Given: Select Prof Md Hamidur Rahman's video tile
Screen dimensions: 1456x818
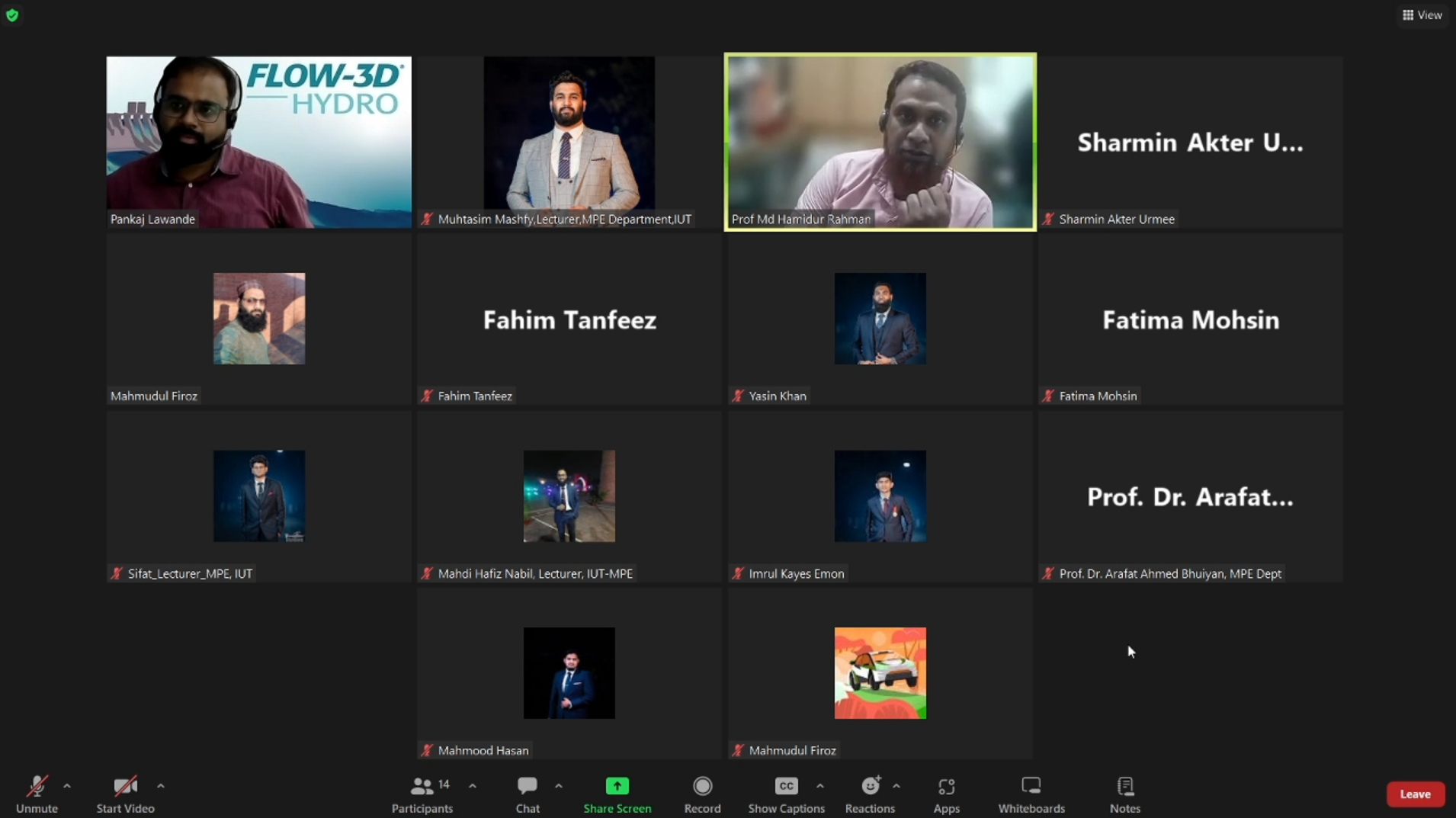Looking at the screenshot, I should point(880,142).
